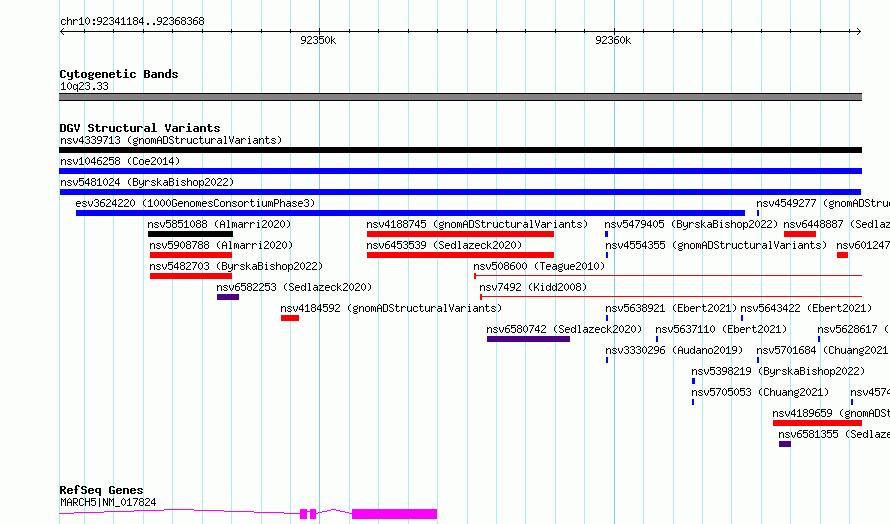Screen dimensions: 890x524
Task: Select the nsv4554355 (gnomADStructuralVariants) label
Action: coord(716,245)
